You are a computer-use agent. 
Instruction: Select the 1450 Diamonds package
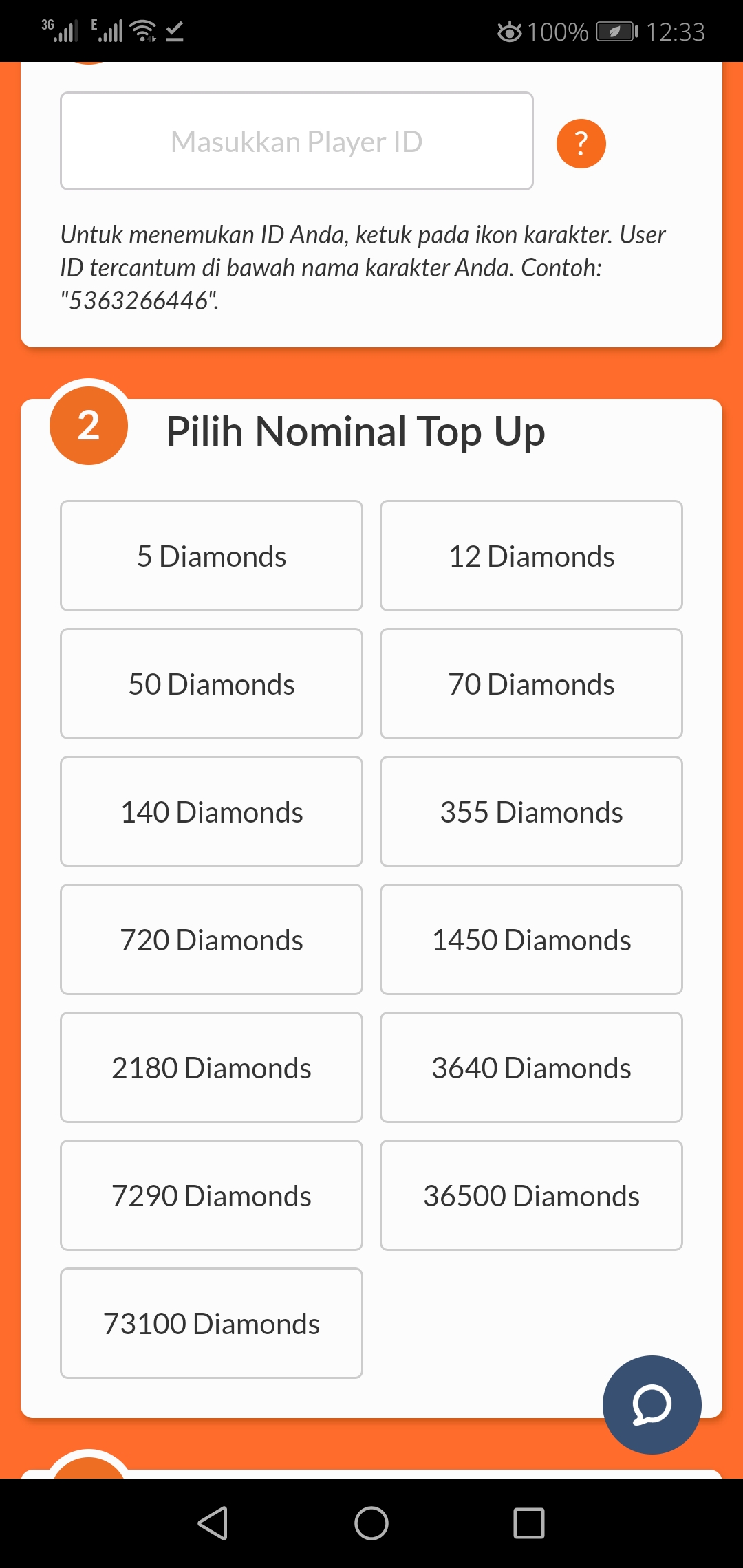pyautogui.click(x=531, y=939)
